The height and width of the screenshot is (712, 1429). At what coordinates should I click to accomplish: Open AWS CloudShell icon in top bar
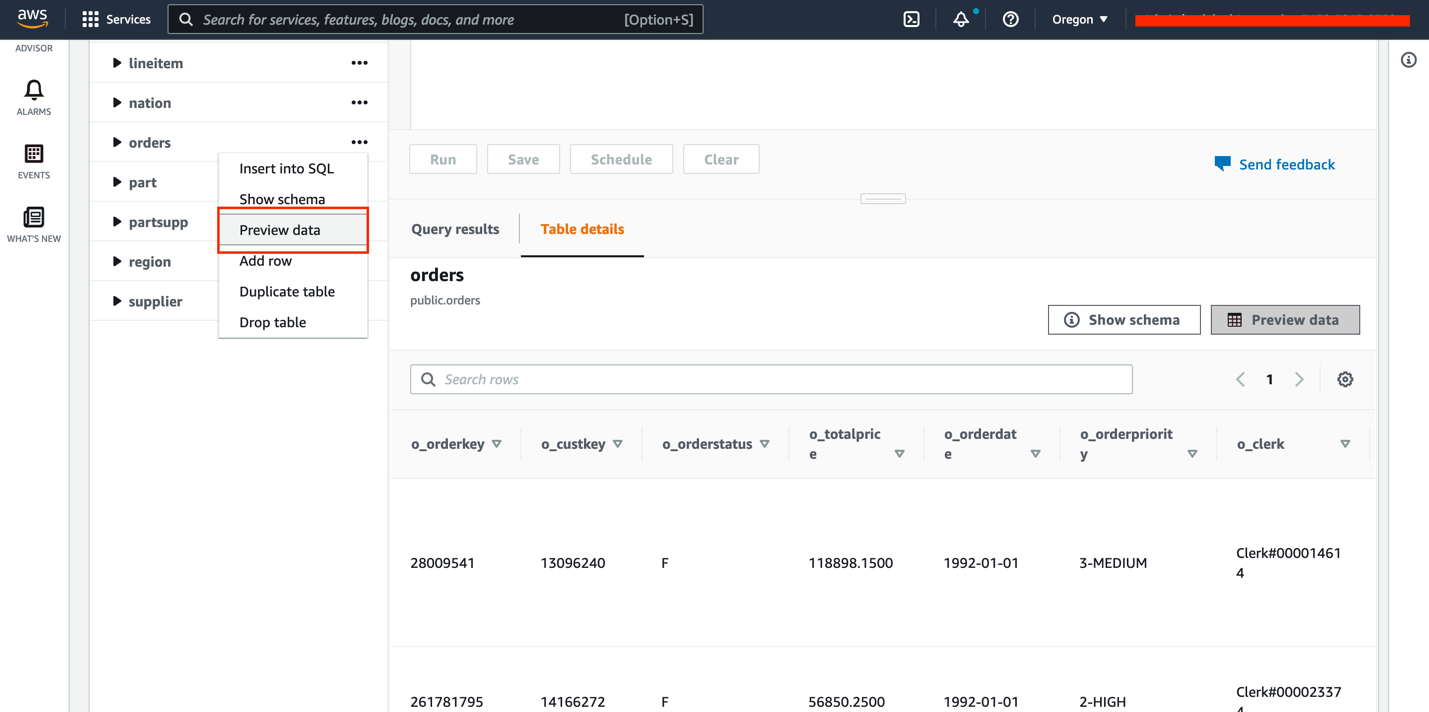click(911, 19)
